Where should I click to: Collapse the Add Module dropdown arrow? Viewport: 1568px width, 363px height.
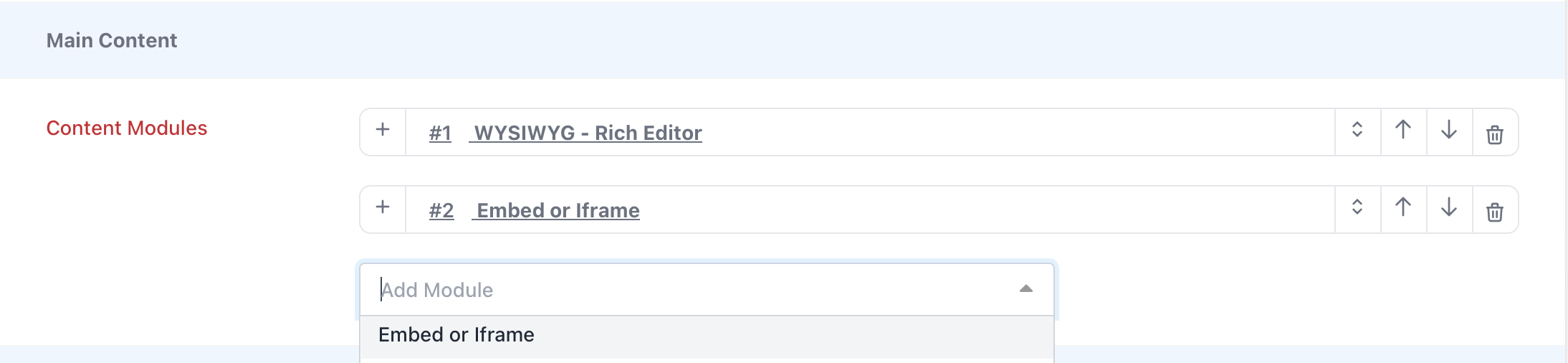click(1026, 288)
